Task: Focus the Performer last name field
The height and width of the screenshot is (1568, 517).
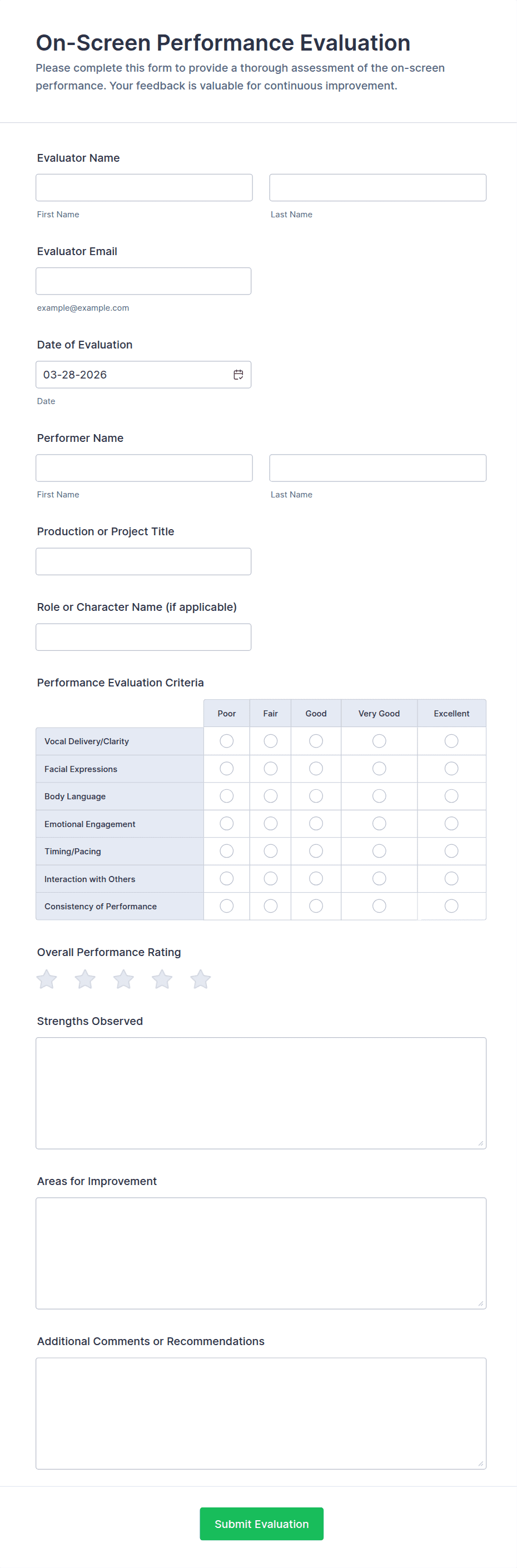Action: 377,467
